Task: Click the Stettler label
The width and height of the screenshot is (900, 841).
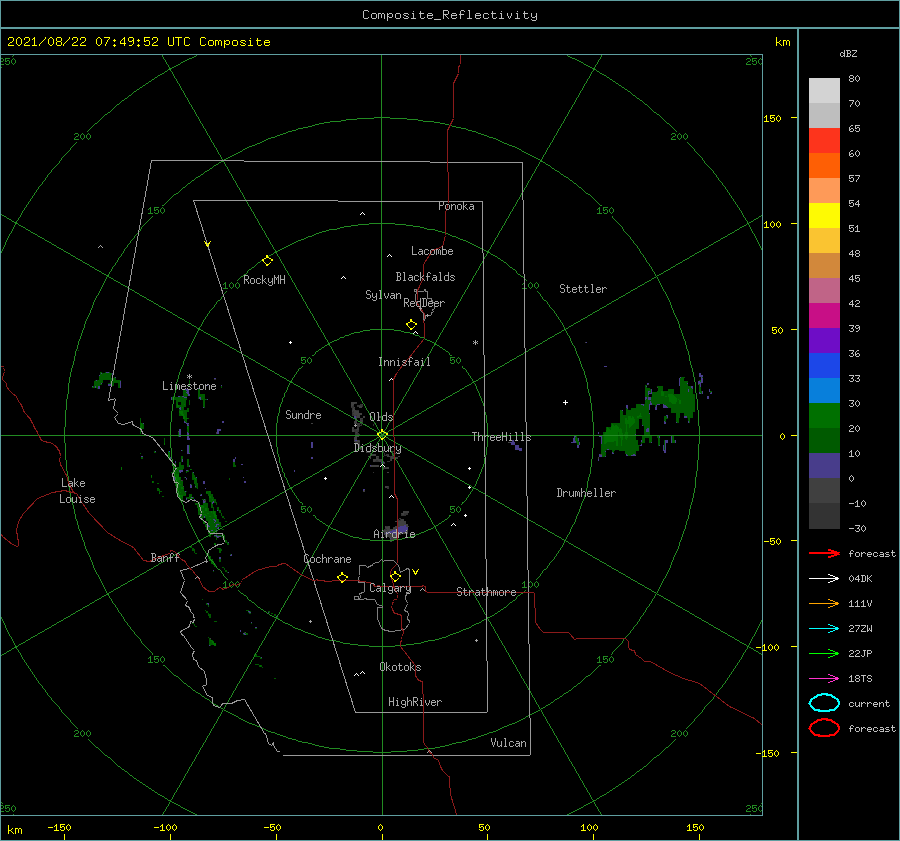Action: 583,289
